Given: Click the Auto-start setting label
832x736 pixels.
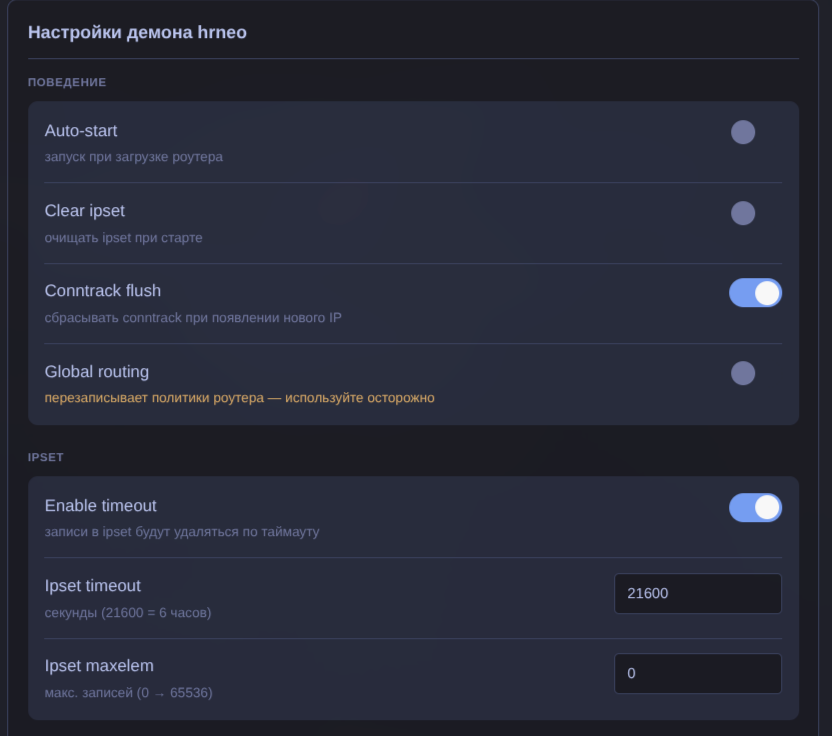Looking at the screenshot, I should click(81, 131).
